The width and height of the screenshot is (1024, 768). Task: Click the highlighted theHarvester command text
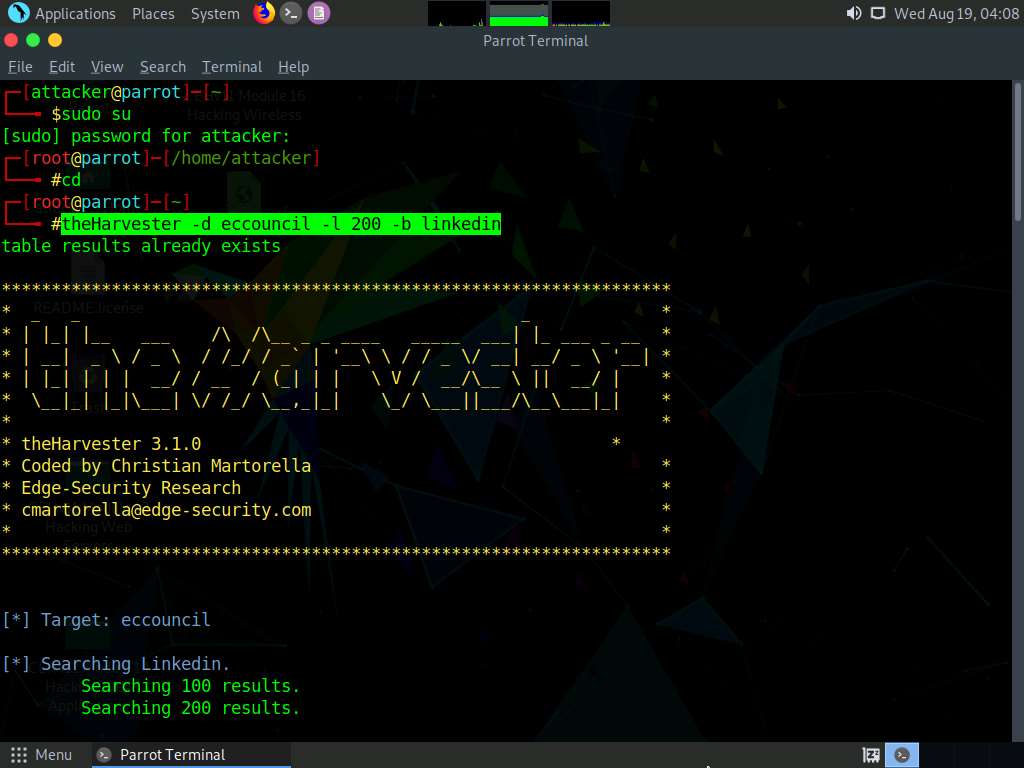[281, 224]
